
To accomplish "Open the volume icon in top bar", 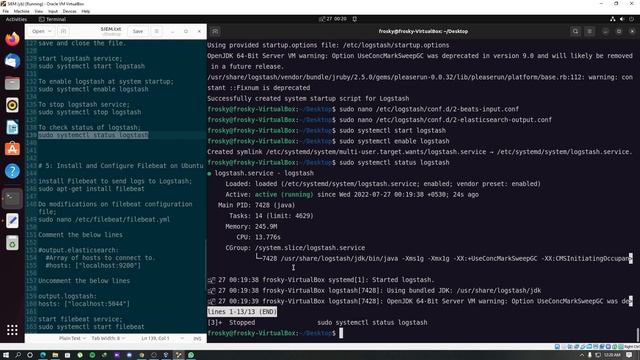I will (622, 19).
